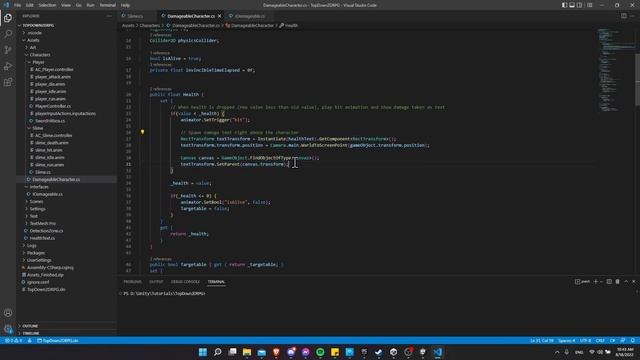Screen dimensions: 640x360
Task: Create a new terminal with plus icon
Action: (596, 282)
